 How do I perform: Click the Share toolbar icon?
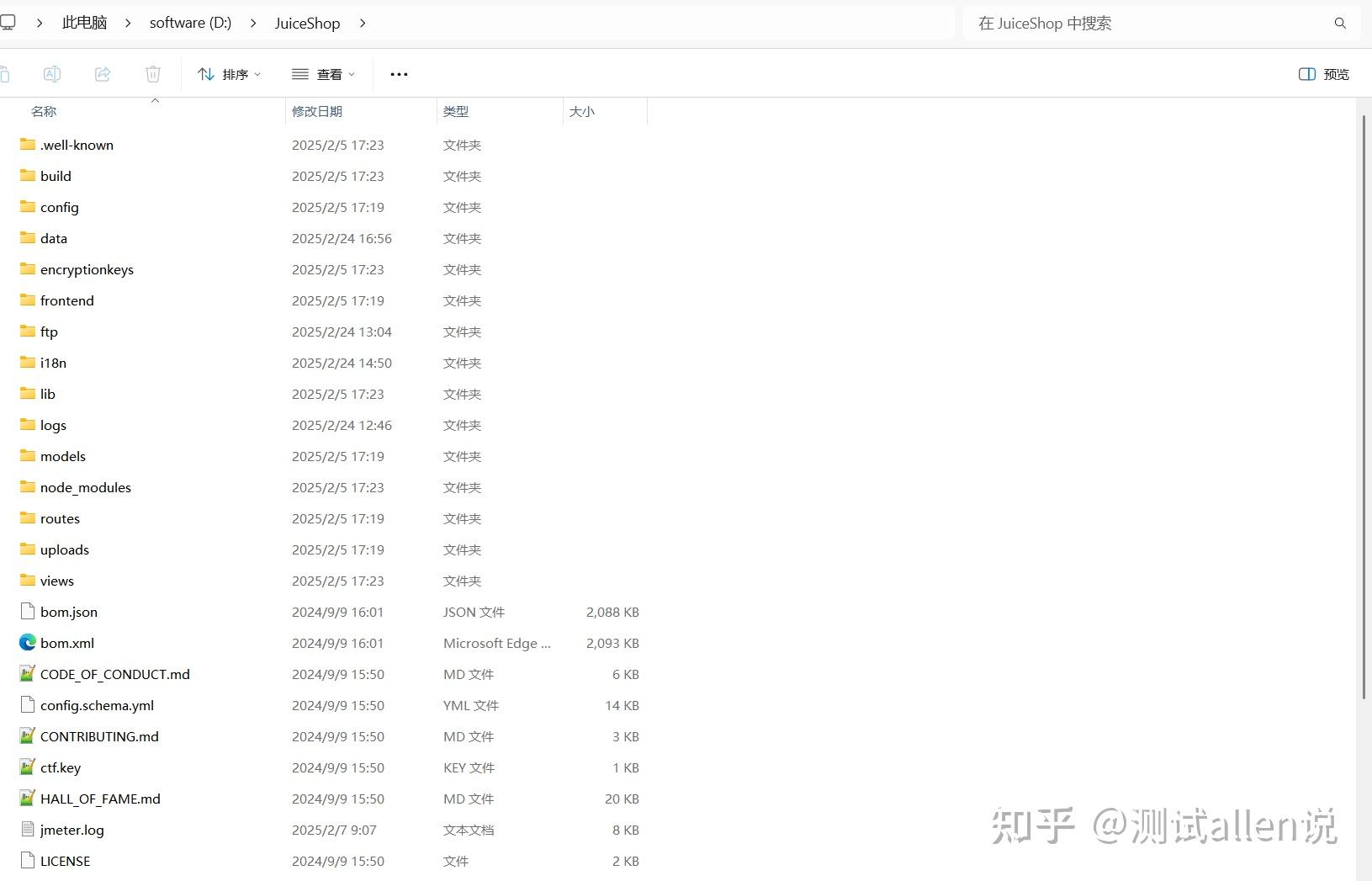[x=102, y=74]
